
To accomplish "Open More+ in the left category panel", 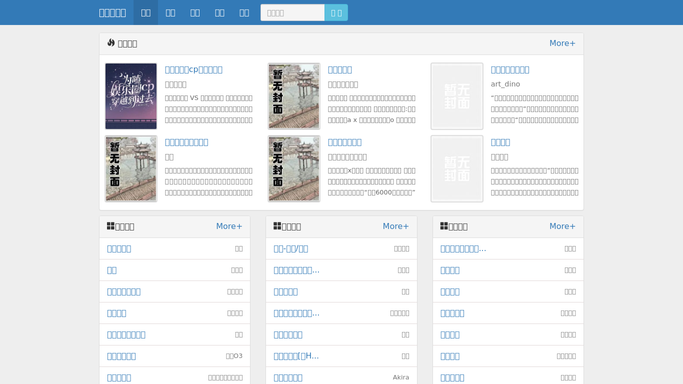I will click(229, 226).
